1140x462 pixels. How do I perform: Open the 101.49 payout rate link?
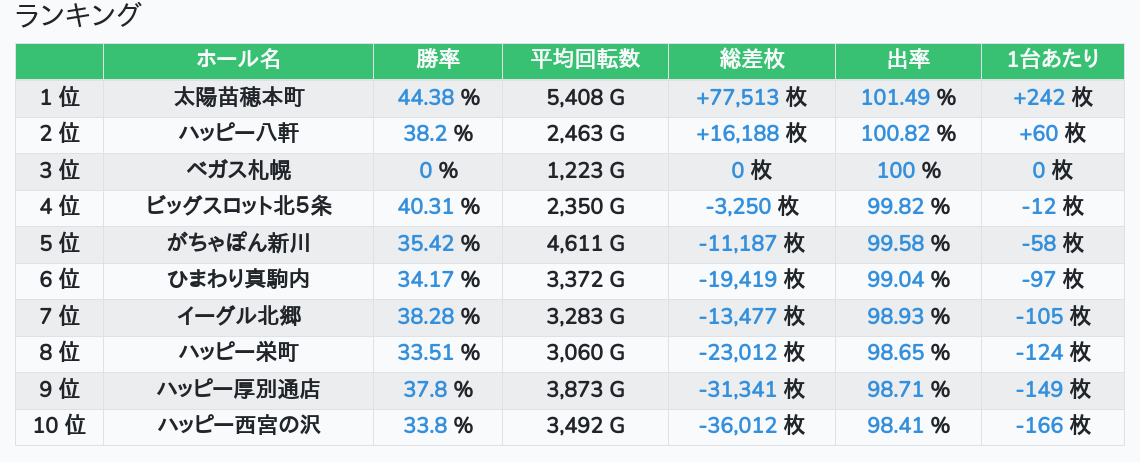pos(895,97)
